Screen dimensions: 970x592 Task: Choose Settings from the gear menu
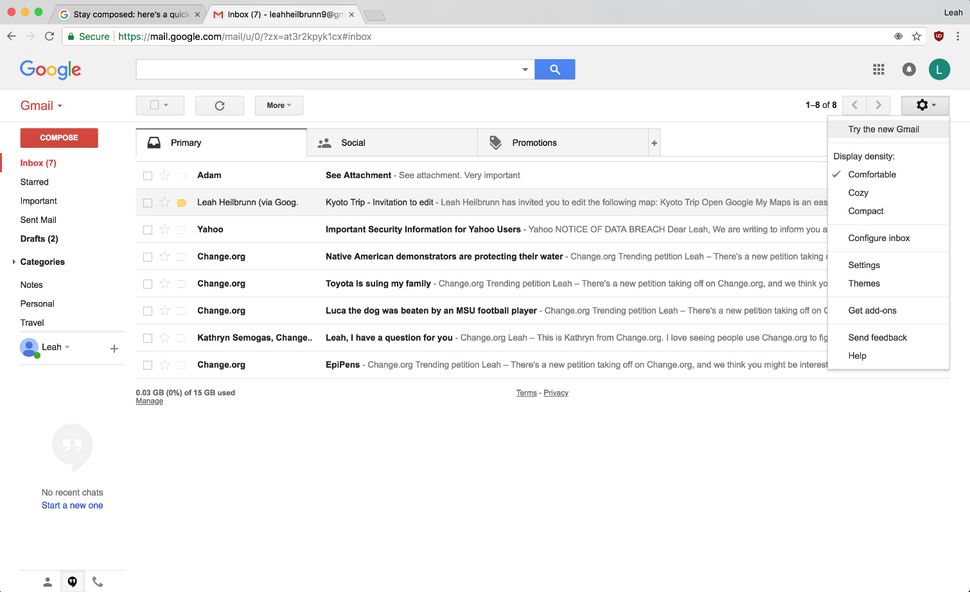coord(864,264)
